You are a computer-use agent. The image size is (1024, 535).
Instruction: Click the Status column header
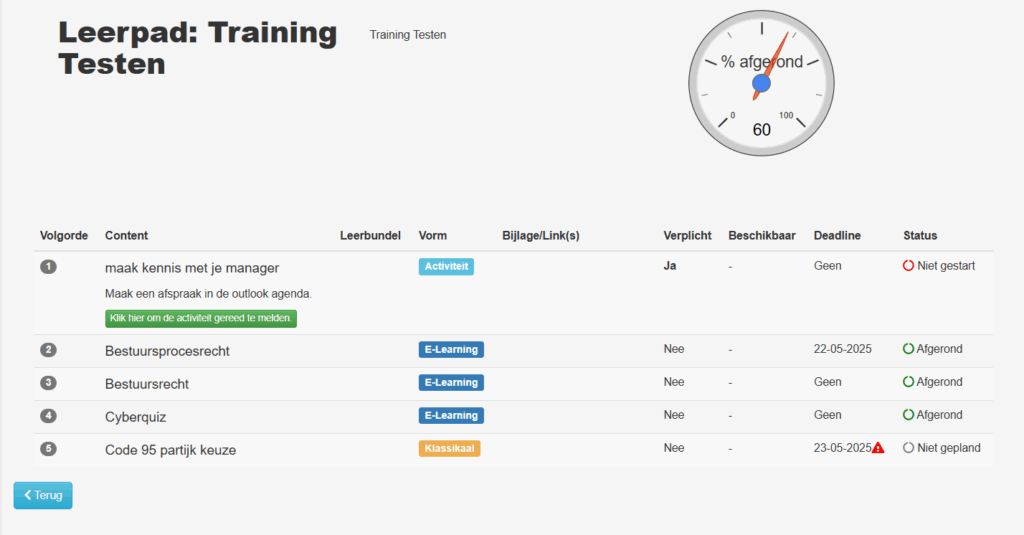pyautogui.click(x=920, y=236)
